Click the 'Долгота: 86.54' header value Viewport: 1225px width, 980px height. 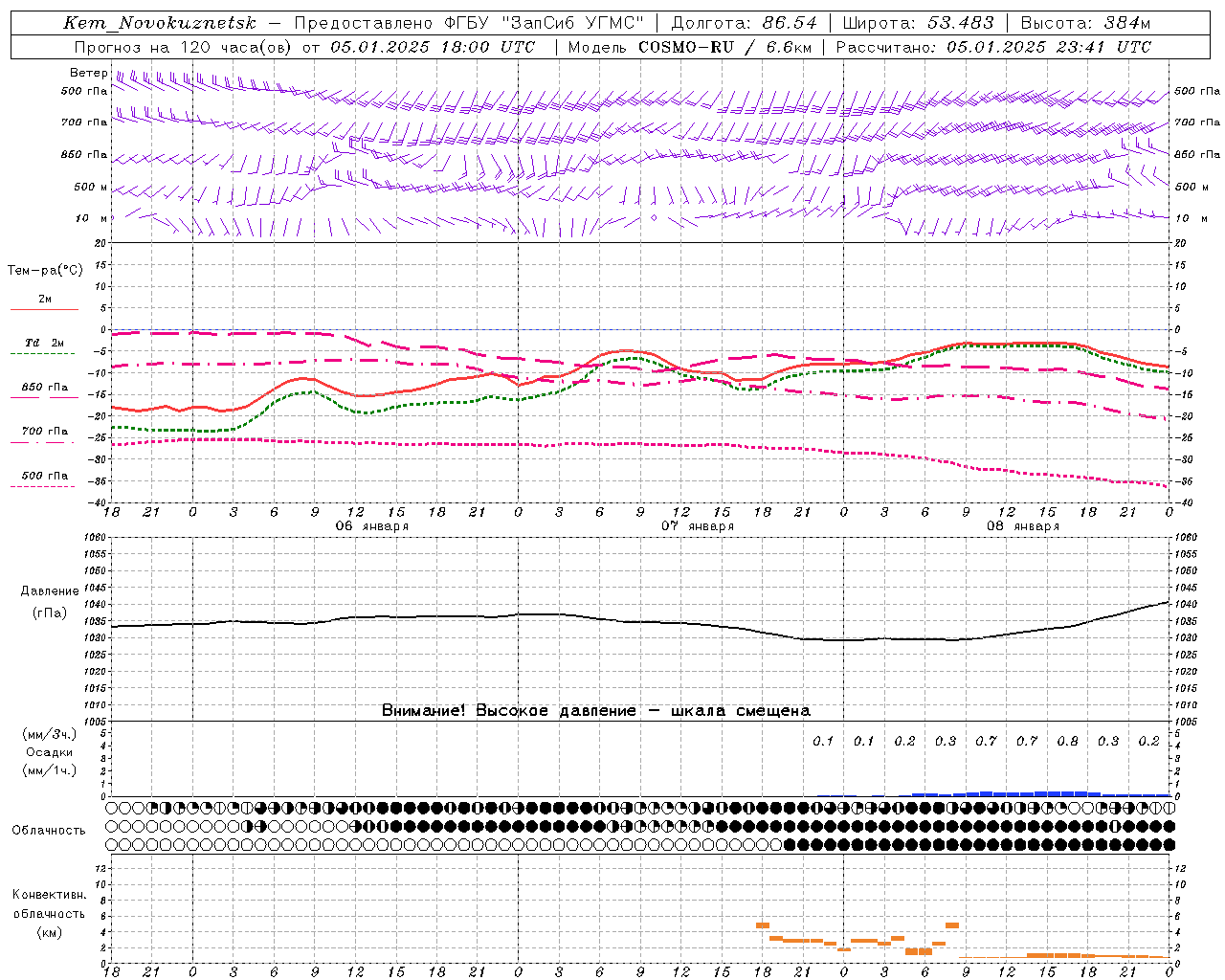point(745,23)
